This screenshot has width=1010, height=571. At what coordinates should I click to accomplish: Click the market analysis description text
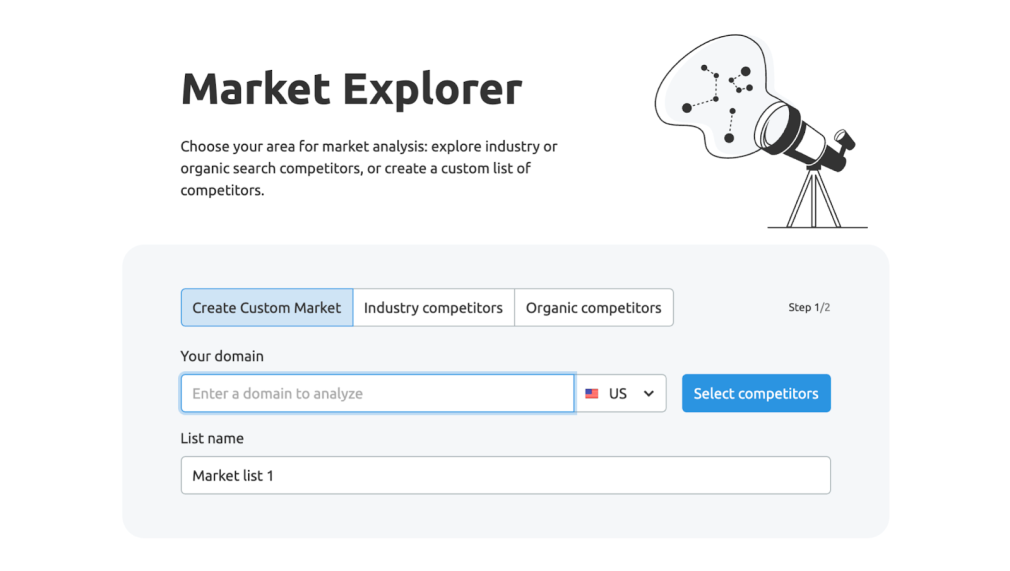coord(369,168)
